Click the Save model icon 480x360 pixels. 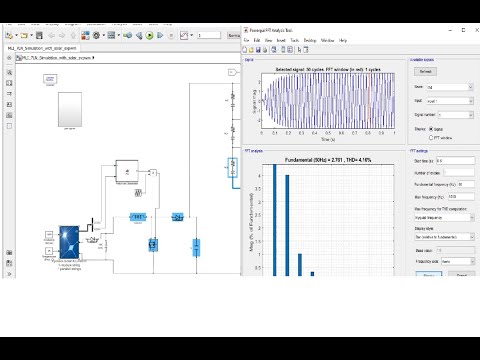click(x=39, y=35)
